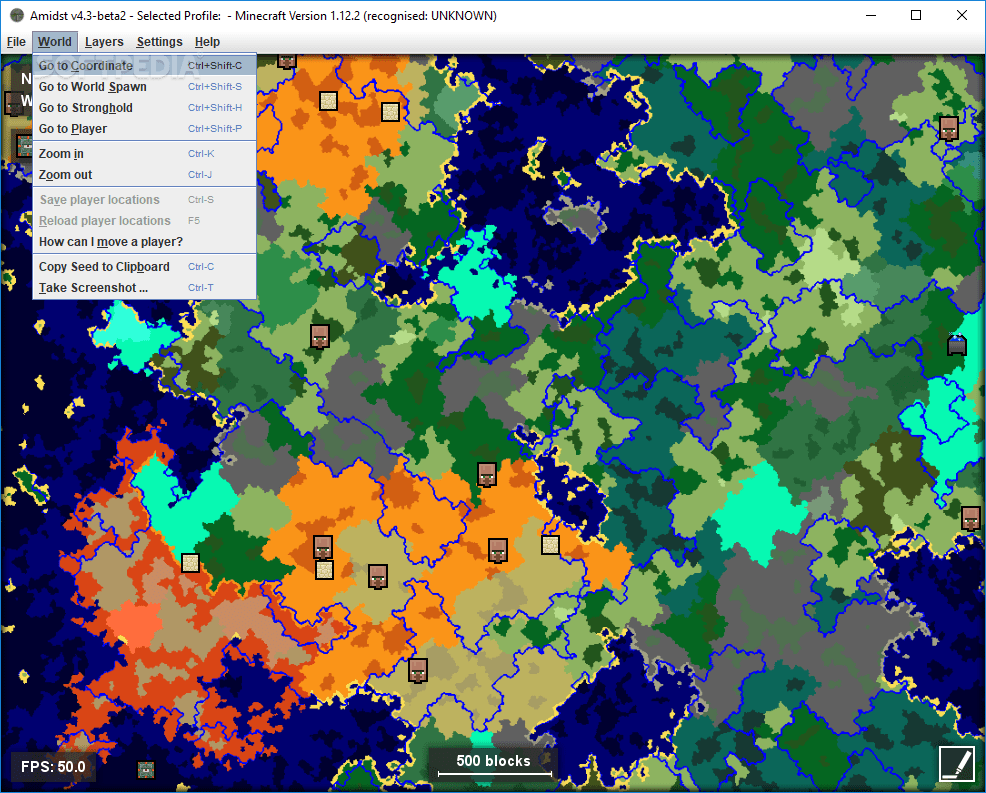Open the Help menu
The height and width of the screenshot is (793, 986).
coord(207,42)
